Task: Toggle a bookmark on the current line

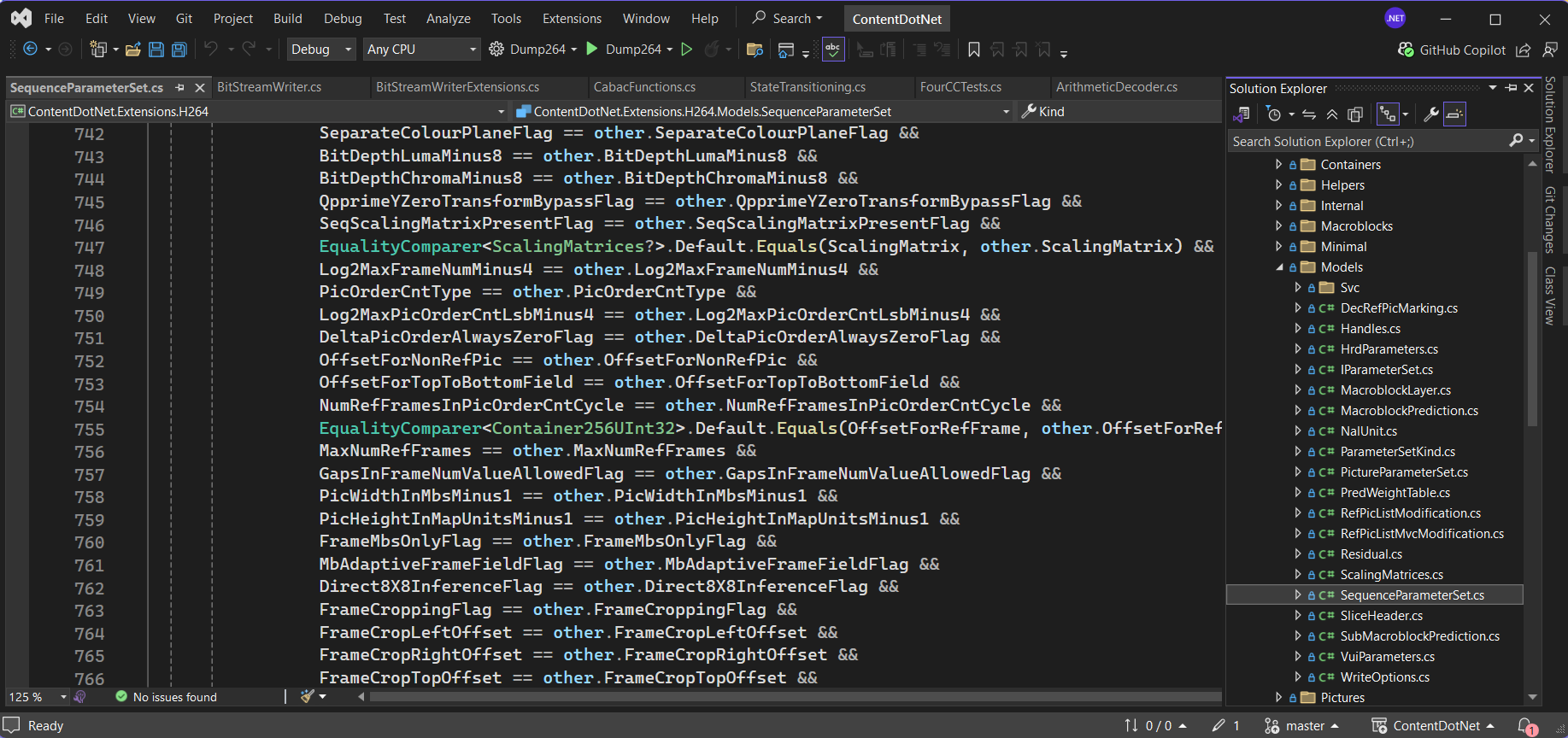Action: (973, 50)
